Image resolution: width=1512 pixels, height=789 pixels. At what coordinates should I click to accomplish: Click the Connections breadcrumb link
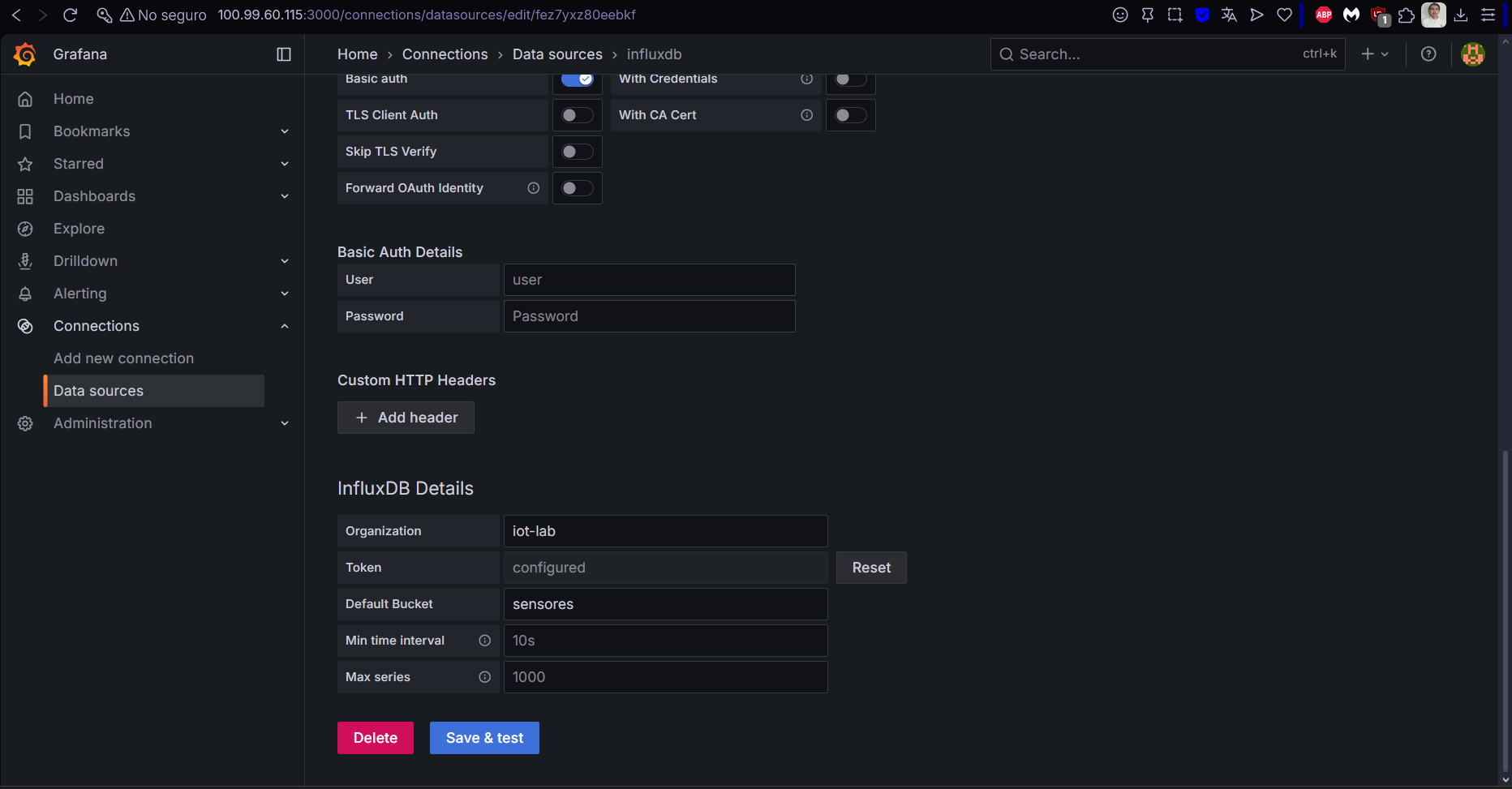[445, 54]
